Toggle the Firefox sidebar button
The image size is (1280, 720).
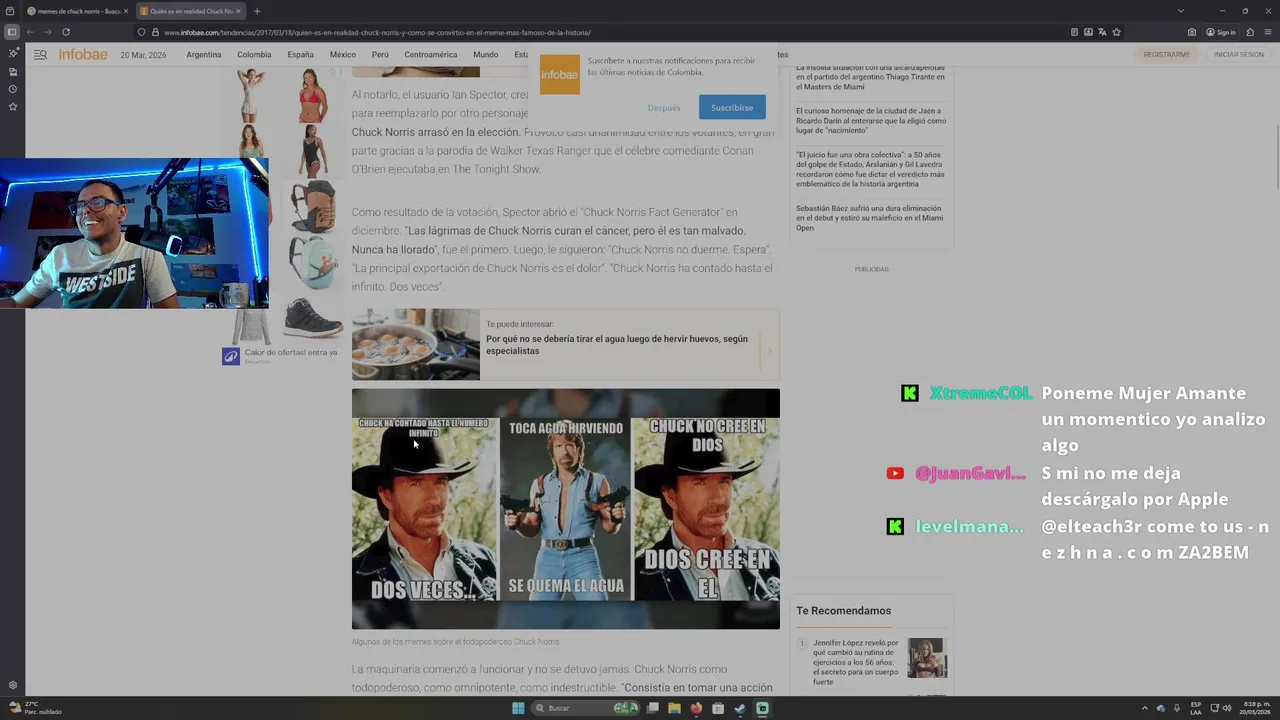coord(12,32)
